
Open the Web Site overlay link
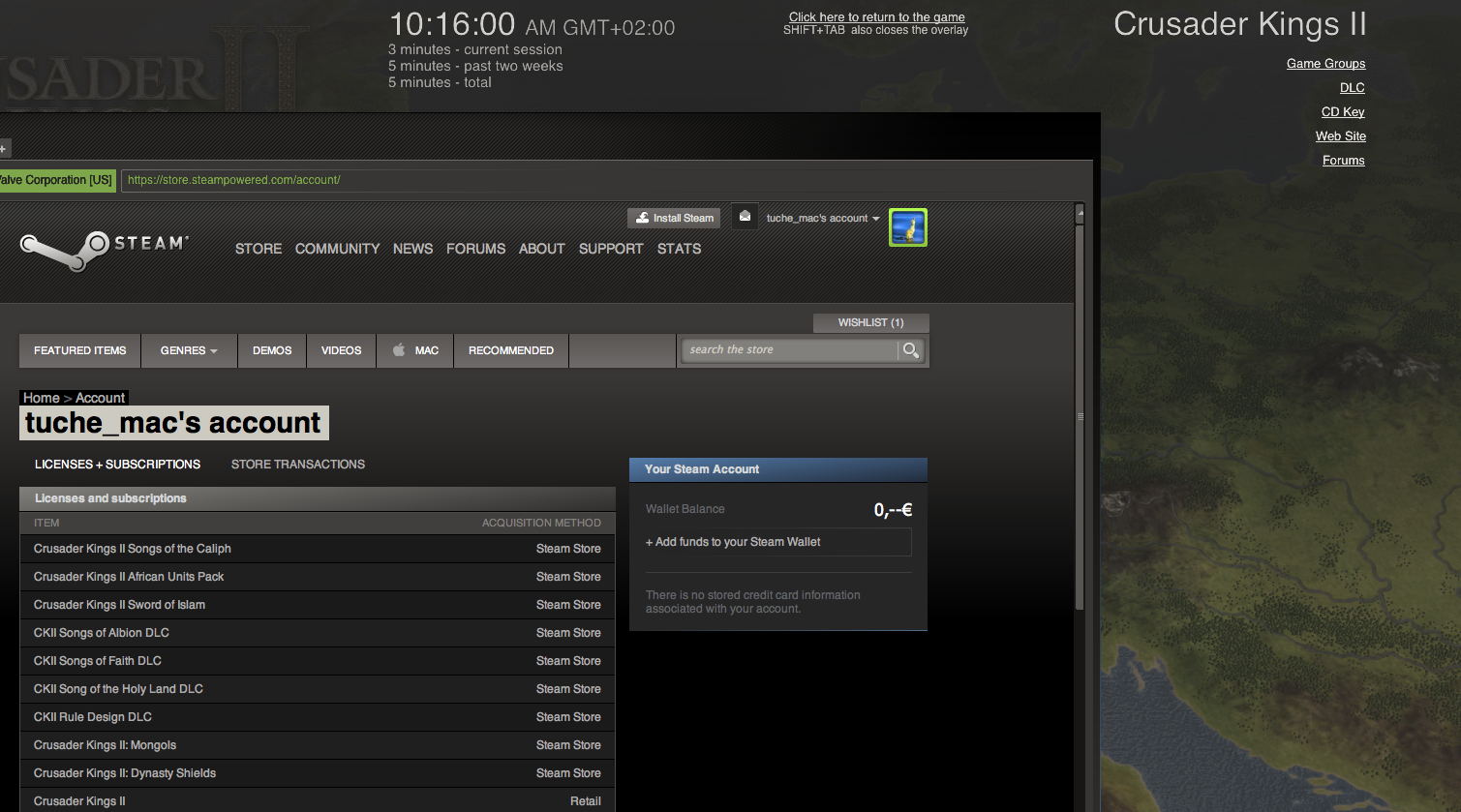coord(1341,136)
